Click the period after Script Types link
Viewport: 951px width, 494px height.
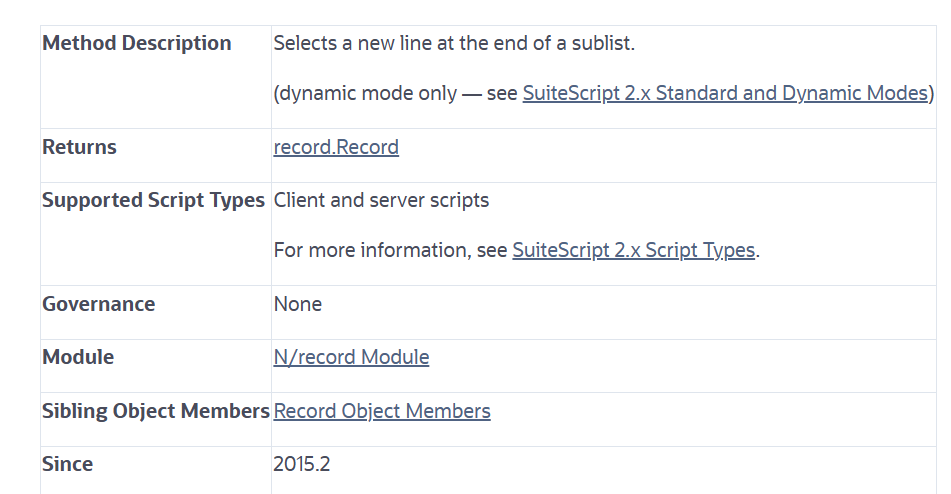[x=758, y=251]
